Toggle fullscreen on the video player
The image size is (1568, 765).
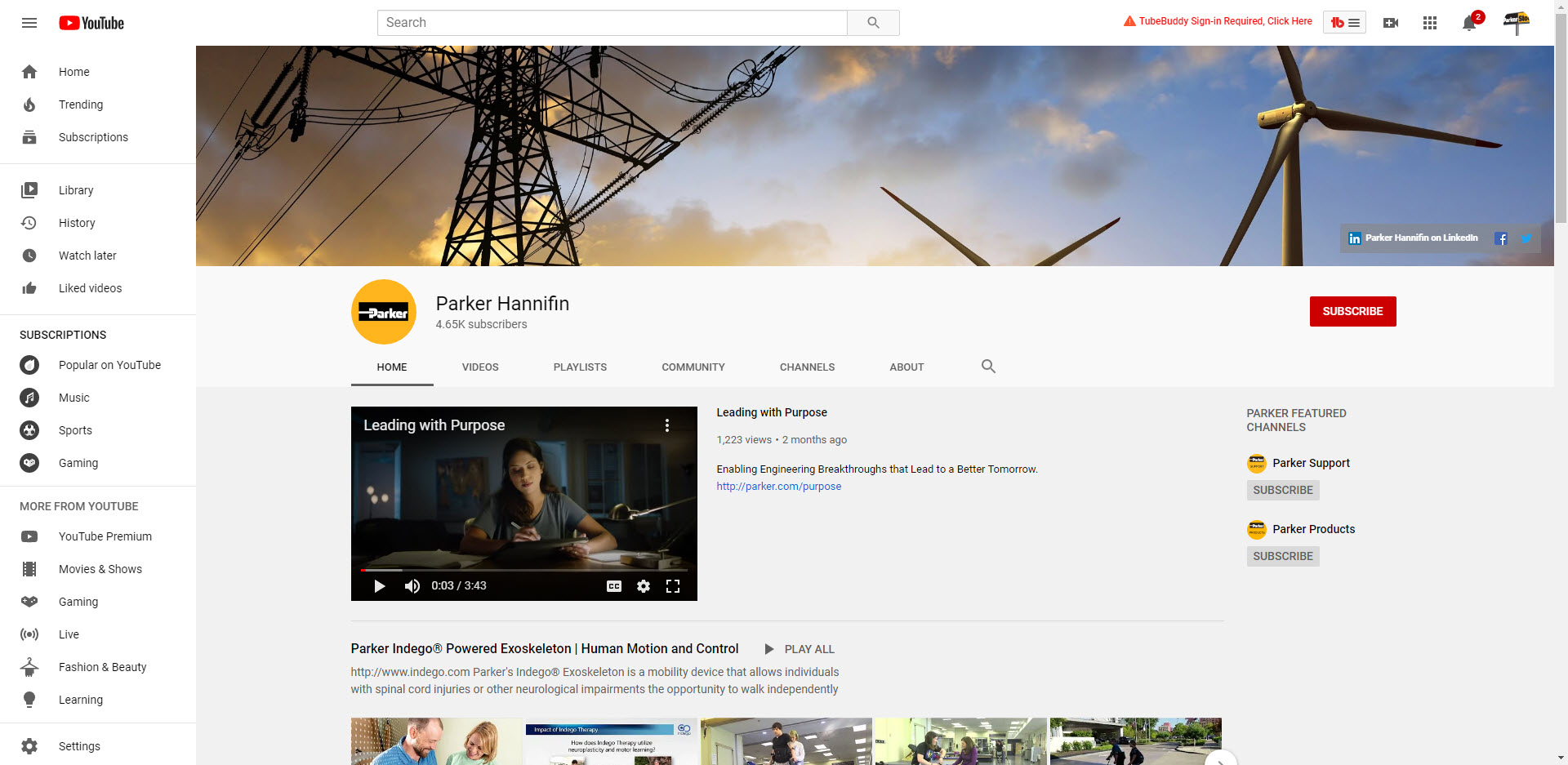coord(673,586)
